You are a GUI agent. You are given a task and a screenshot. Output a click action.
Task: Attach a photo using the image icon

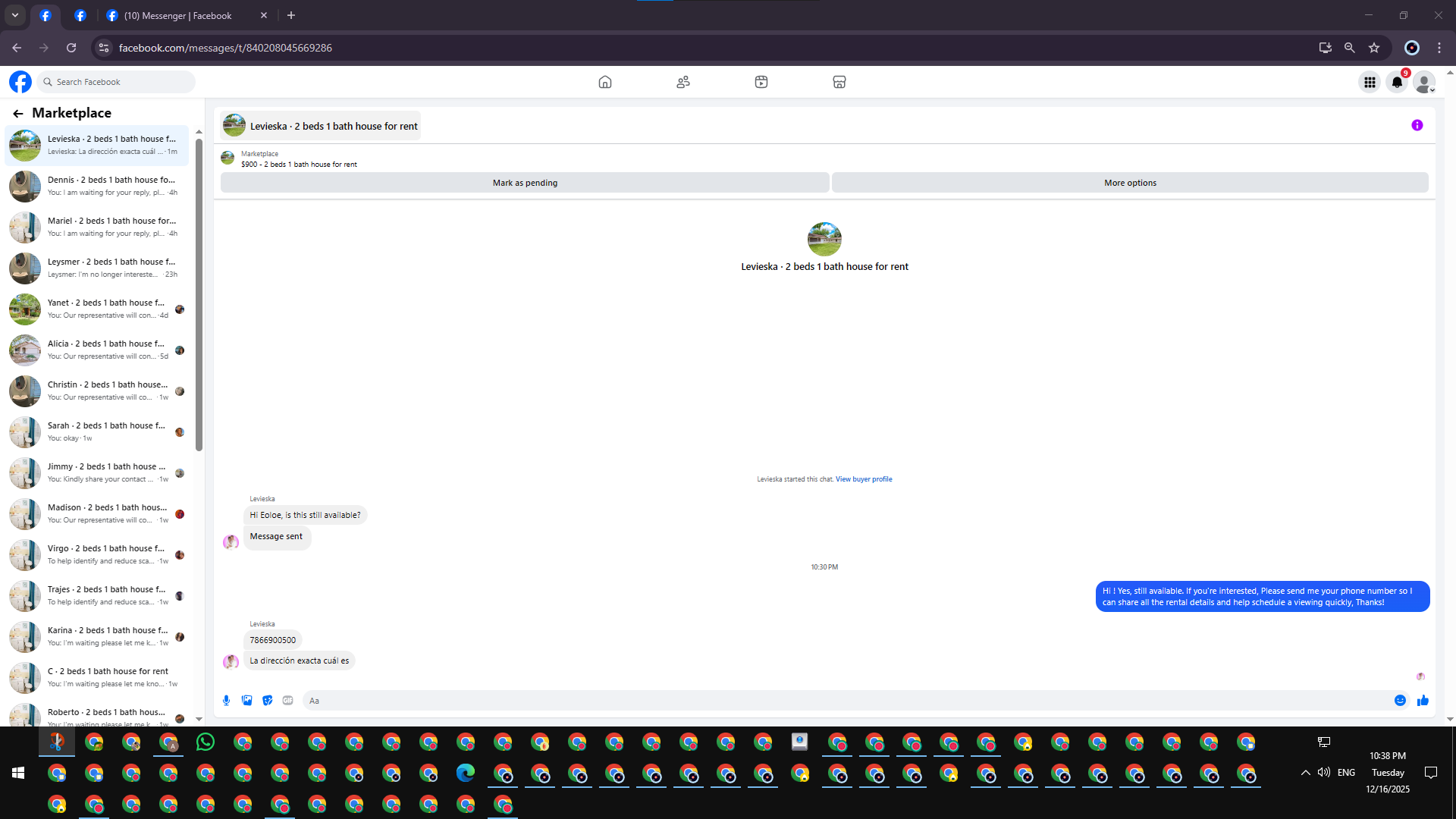click(247, 701)
